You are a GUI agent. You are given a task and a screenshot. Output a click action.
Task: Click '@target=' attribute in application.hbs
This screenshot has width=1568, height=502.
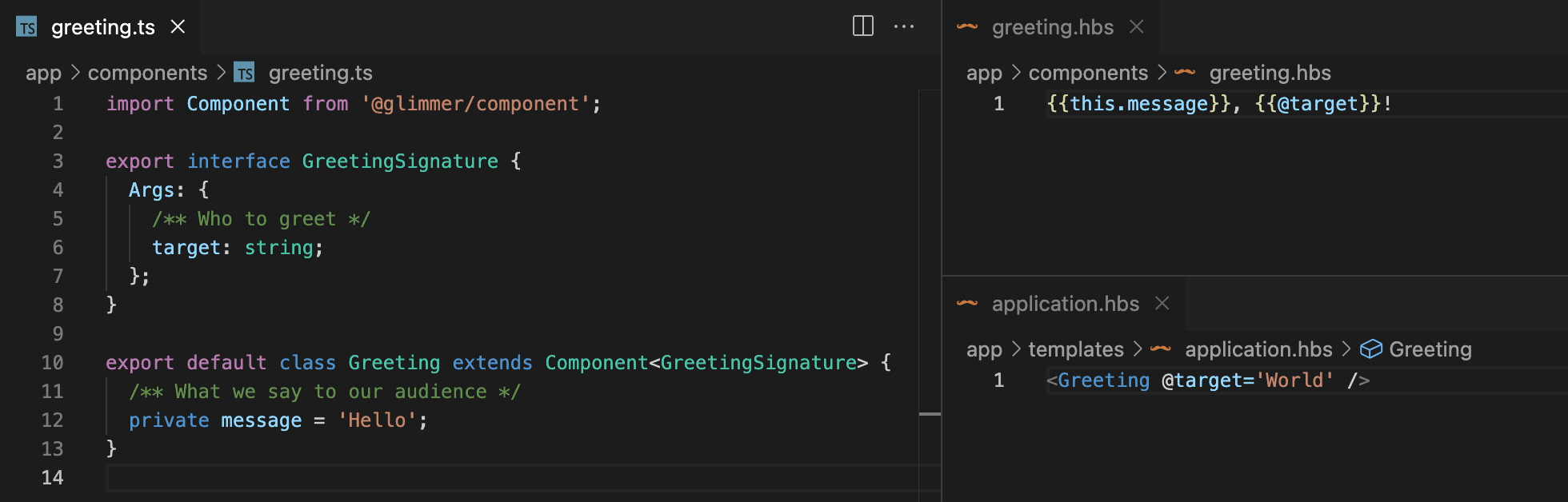1208,380
